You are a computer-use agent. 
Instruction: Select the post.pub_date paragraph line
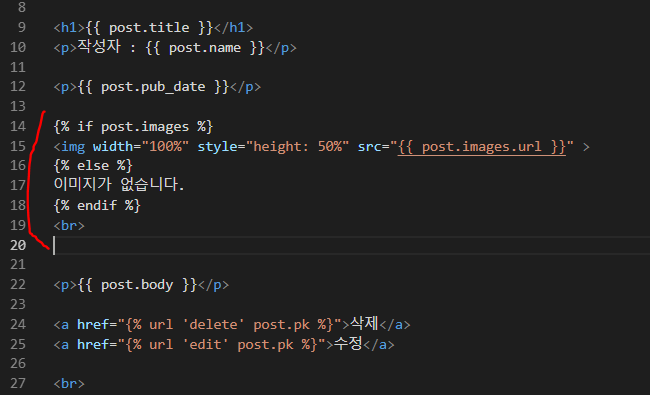pos(157,87)
